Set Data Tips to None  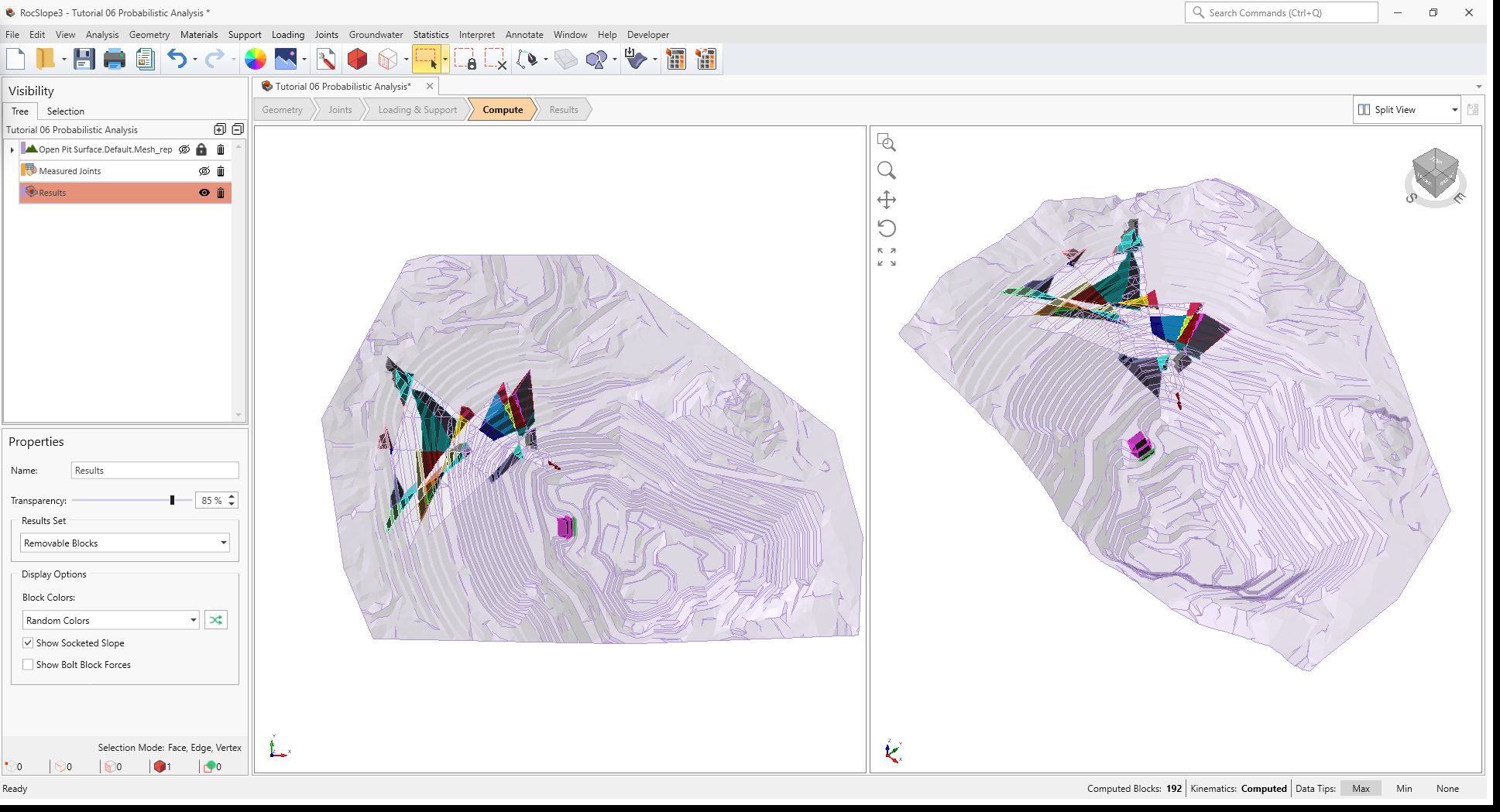pyautogui.click(x=1447, y=788)
